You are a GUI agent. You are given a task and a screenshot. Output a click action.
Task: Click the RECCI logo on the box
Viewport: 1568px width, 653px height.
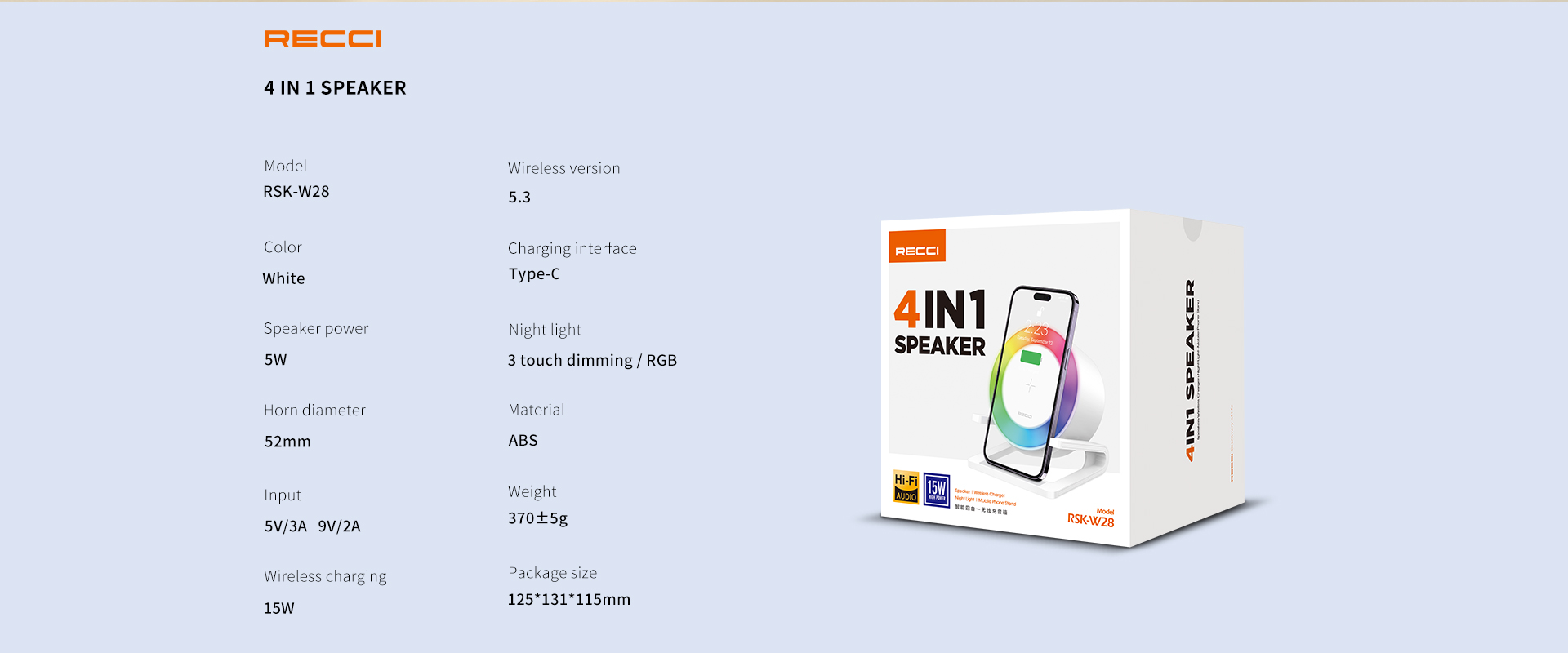coord(917,246)
